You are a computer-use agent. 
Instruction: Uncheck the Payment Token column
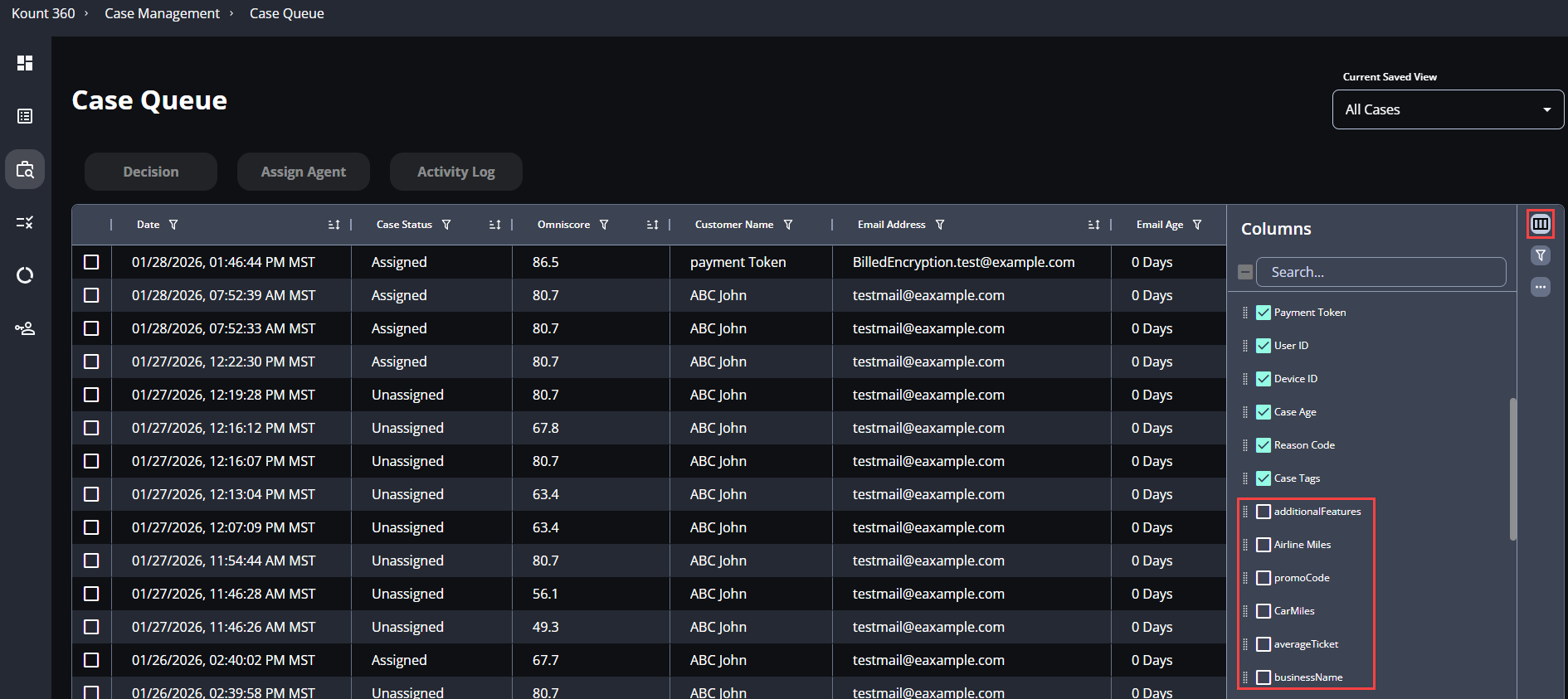[x=1264, y=313]
